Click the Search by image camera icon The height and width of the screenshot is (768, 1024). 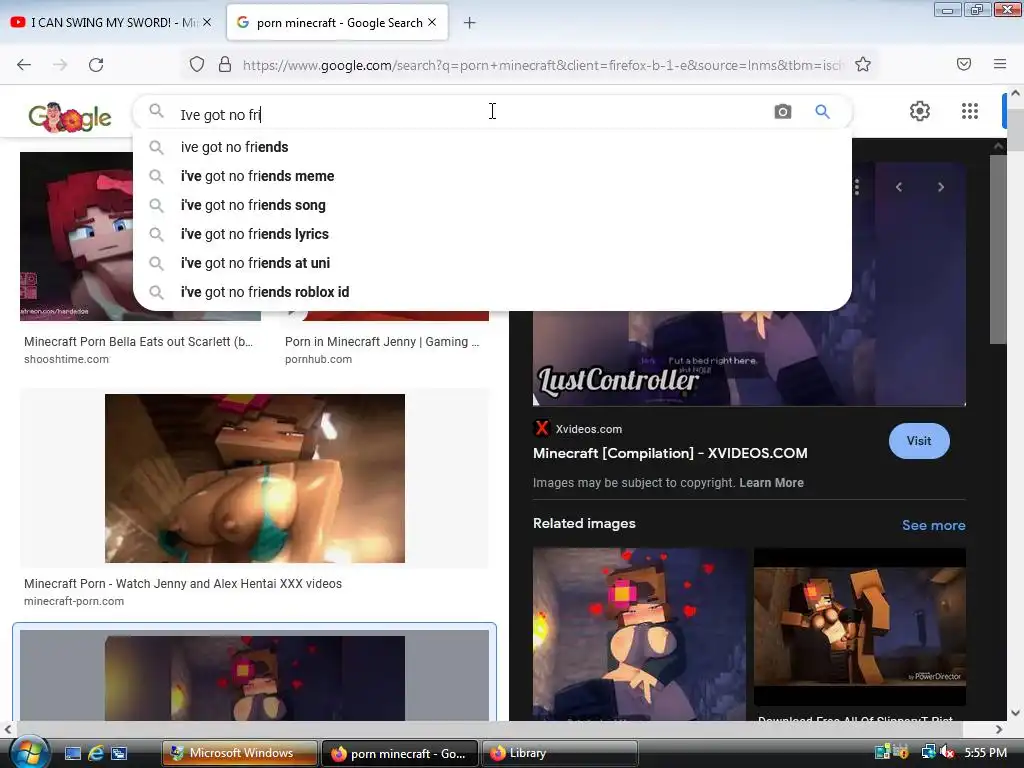click(782, 112)
